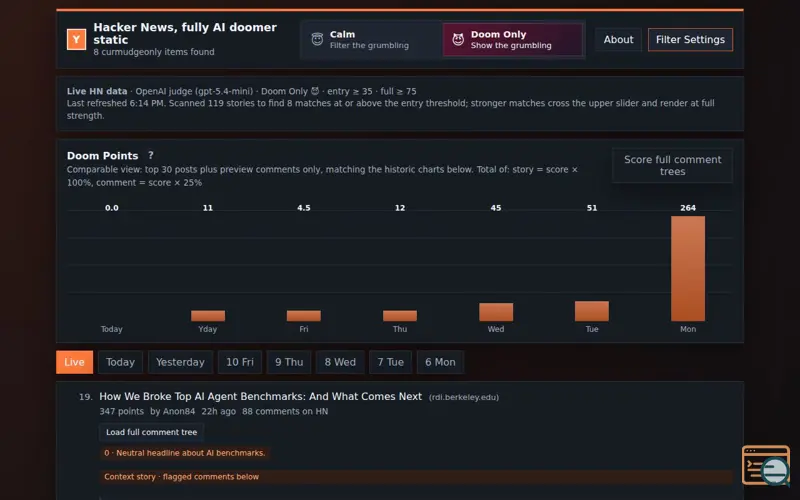The width and height of the screenshot is (800, 500).
Task: Select the Yesterday tab
Action: coord(180,362)
